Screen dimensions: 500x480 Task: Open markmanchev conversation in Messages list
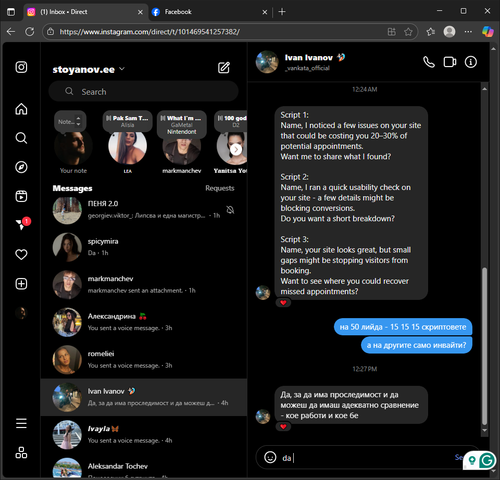coord(144,284)
